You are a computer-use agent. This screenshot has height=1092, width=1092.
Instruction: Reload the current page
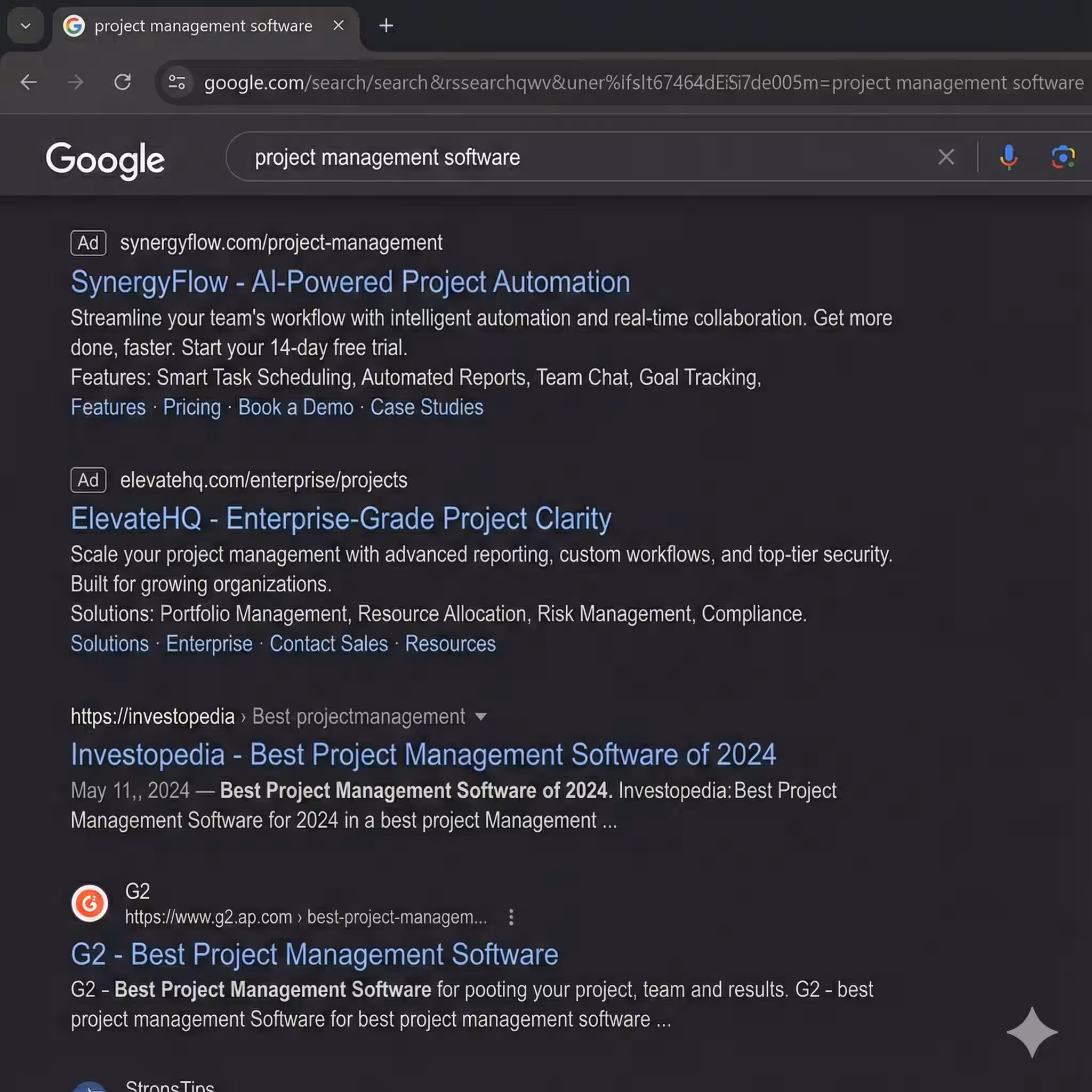pyautogui.click(x=122, y=83)
